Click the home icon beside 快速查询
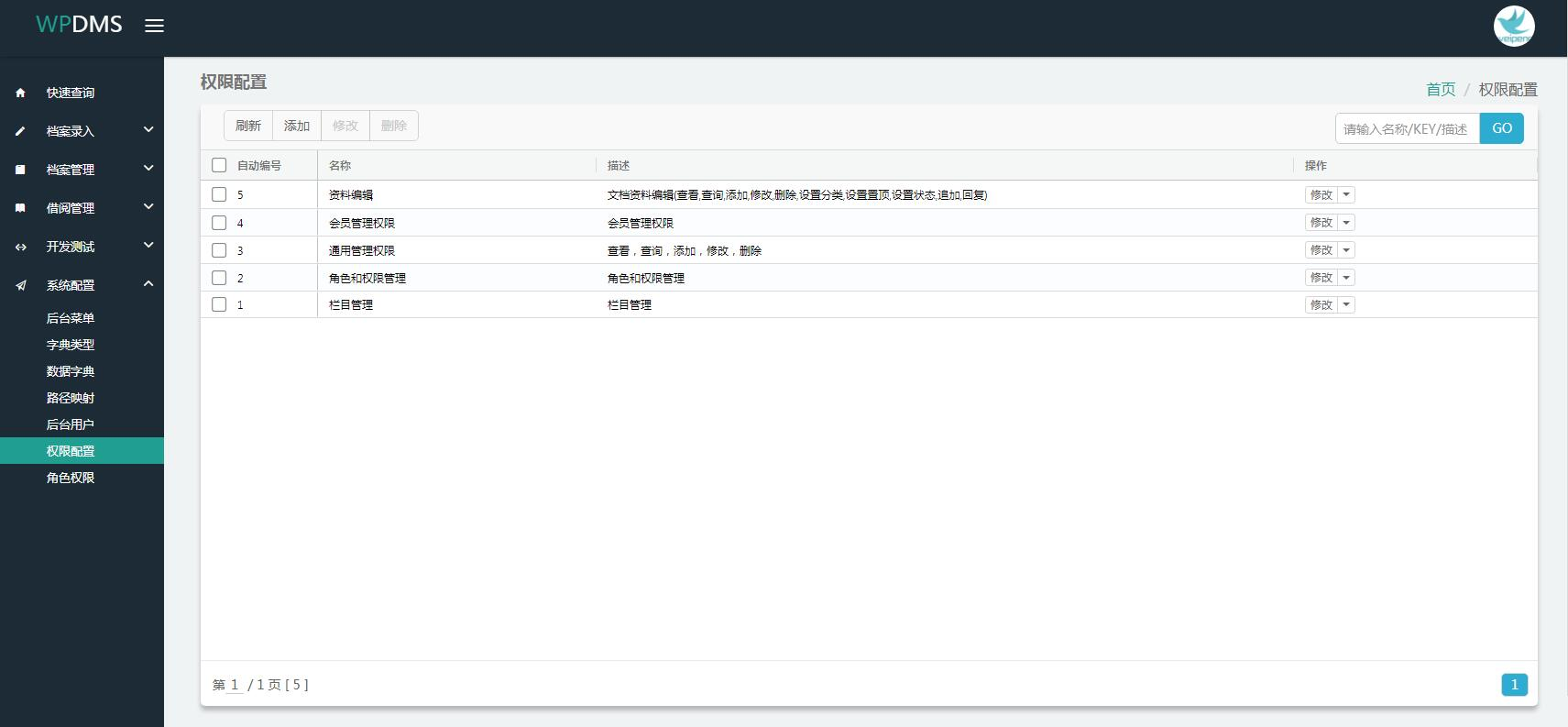The image size is (1568, 727). coord(20,93)
